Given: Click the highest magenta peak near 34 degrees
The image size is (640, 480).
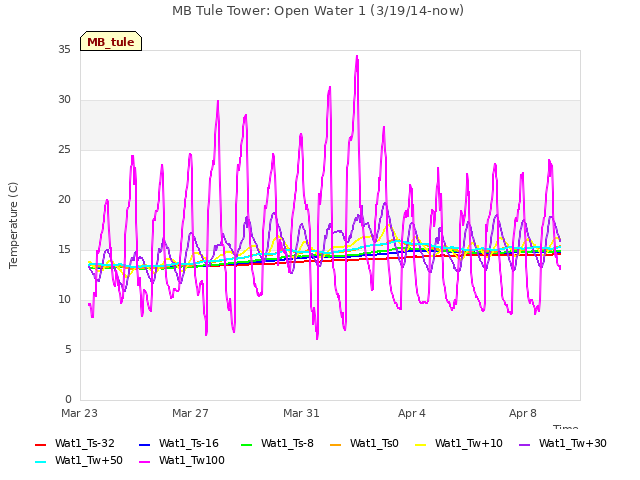Looking at the screenshot, I should click(357, 57).
